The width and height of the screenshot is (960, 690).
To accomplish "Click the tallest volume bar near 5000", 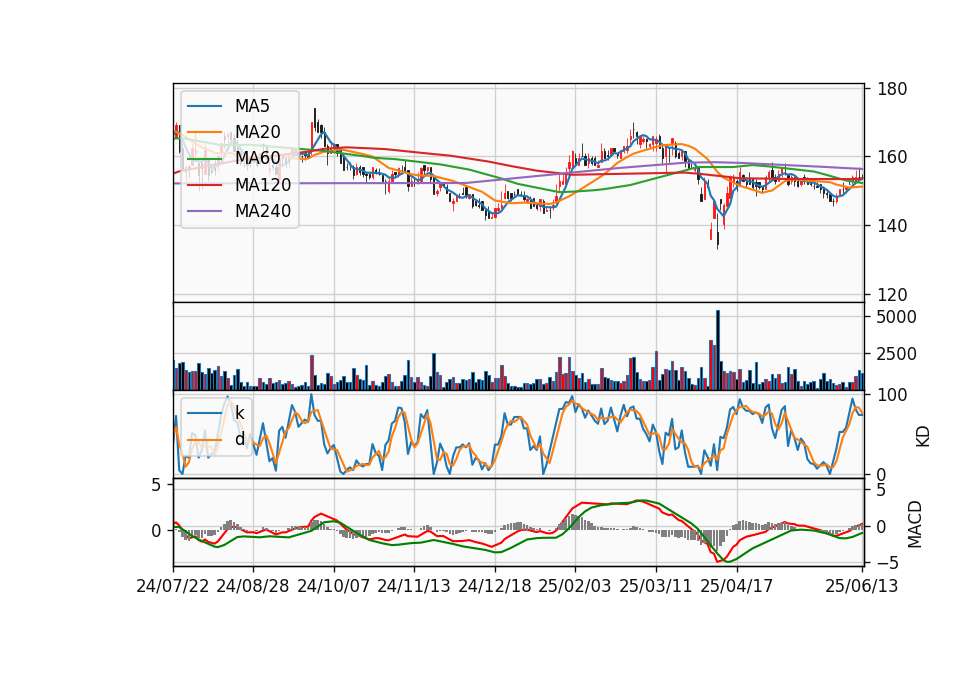I will click(718, 350).
